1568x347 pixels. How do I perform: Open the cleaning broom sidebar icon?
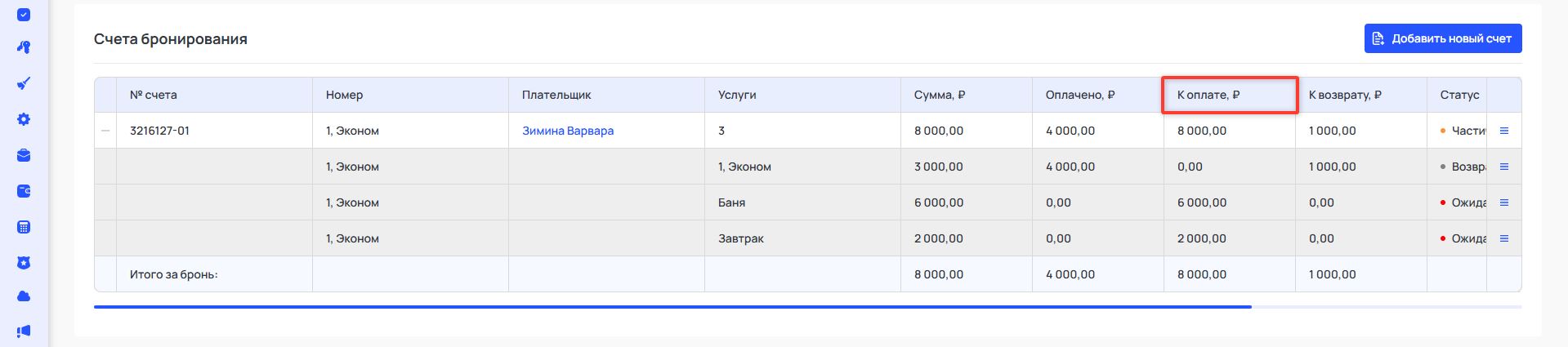[24, 83]
